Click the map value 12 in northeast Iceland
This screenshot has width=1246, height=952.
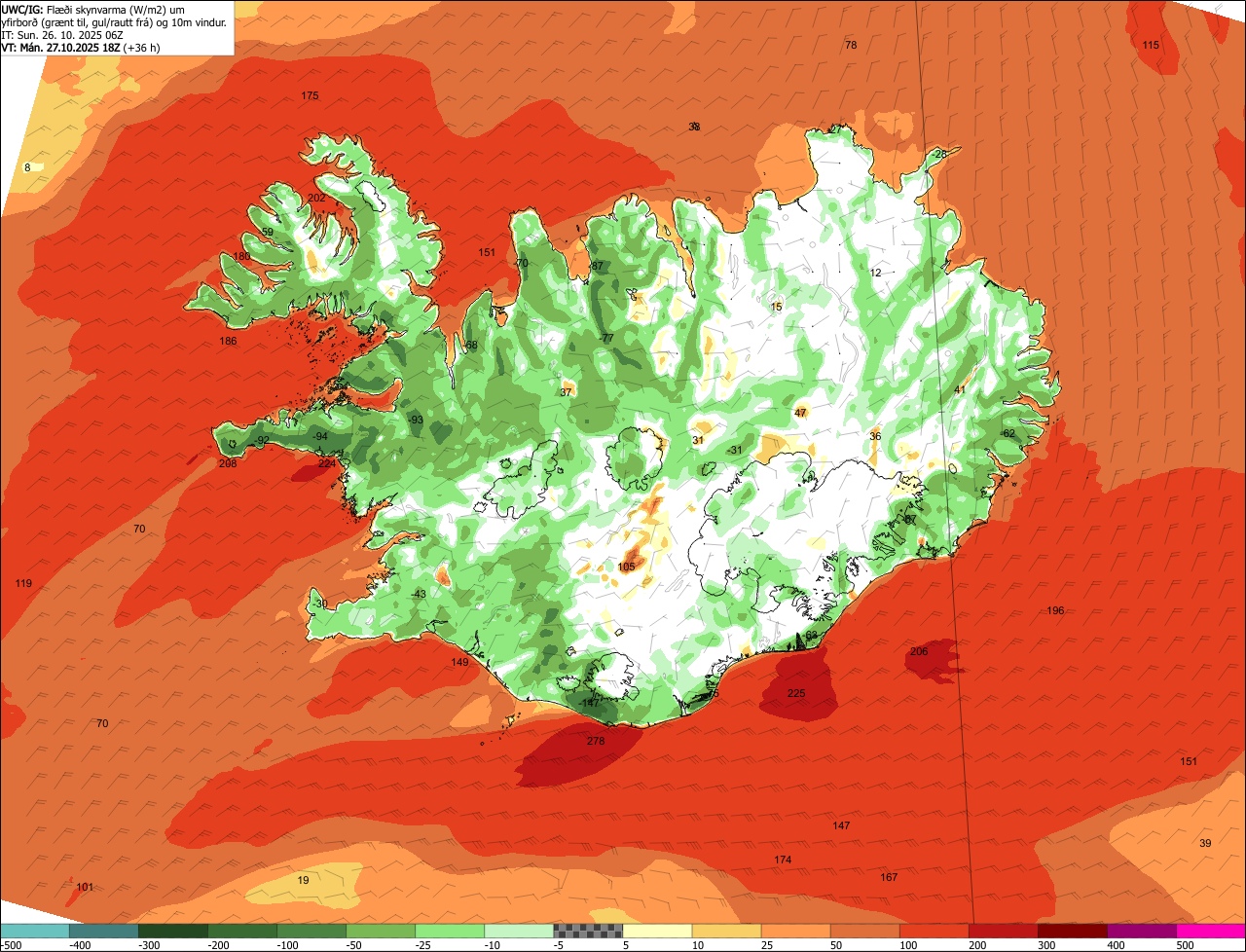pyautogui.click(x=875, y=273)
